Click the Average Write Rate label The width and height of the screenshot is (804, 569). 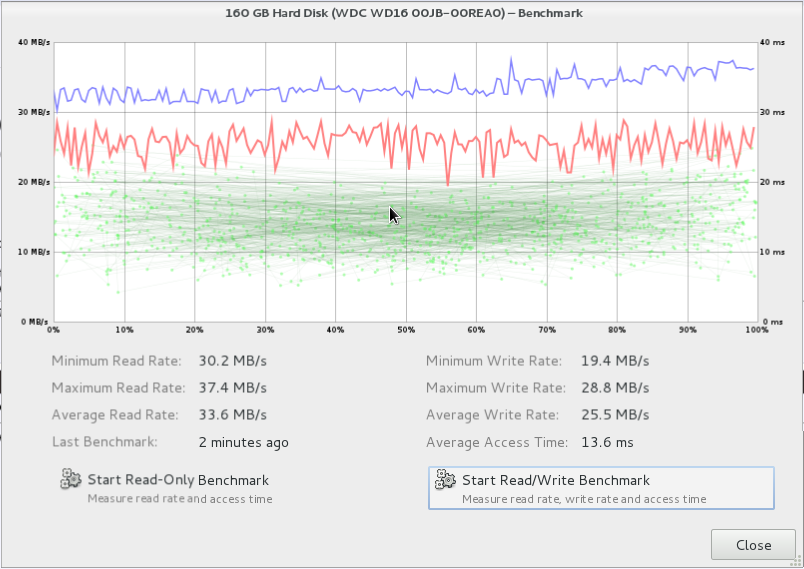(x=492, y=415)
